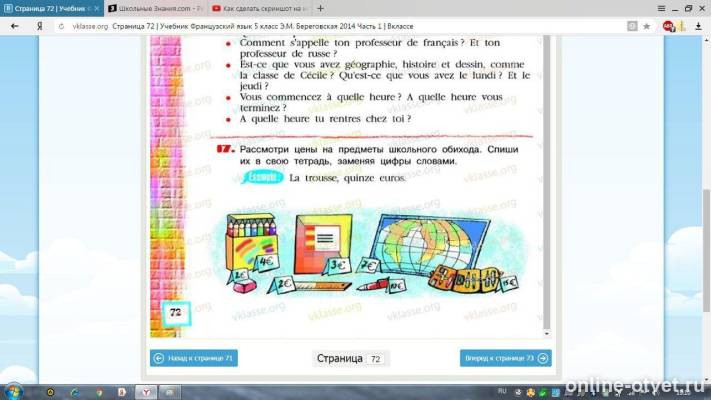Open the browser hamburger menu
The image size is (711, 400).
pos(662,8)
